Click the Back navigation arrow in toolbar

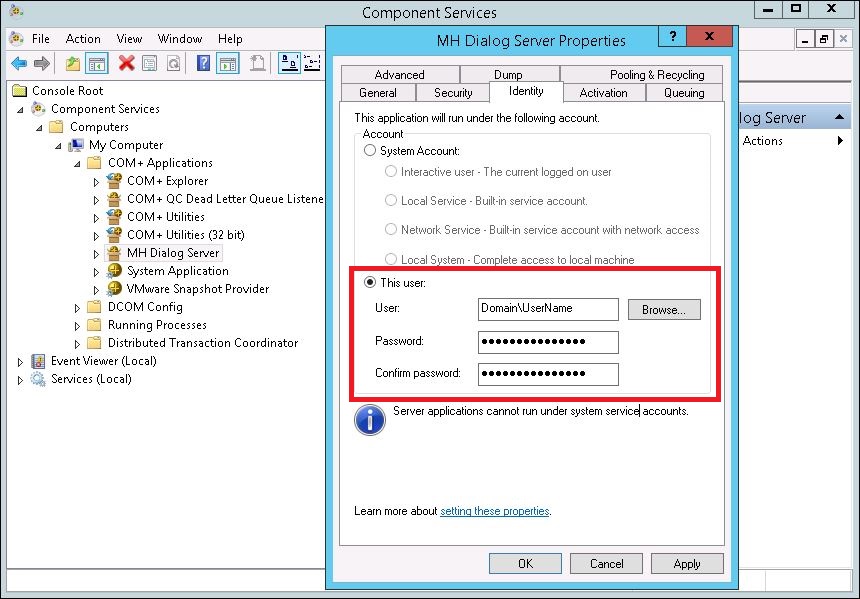click(x=20, y=63)
